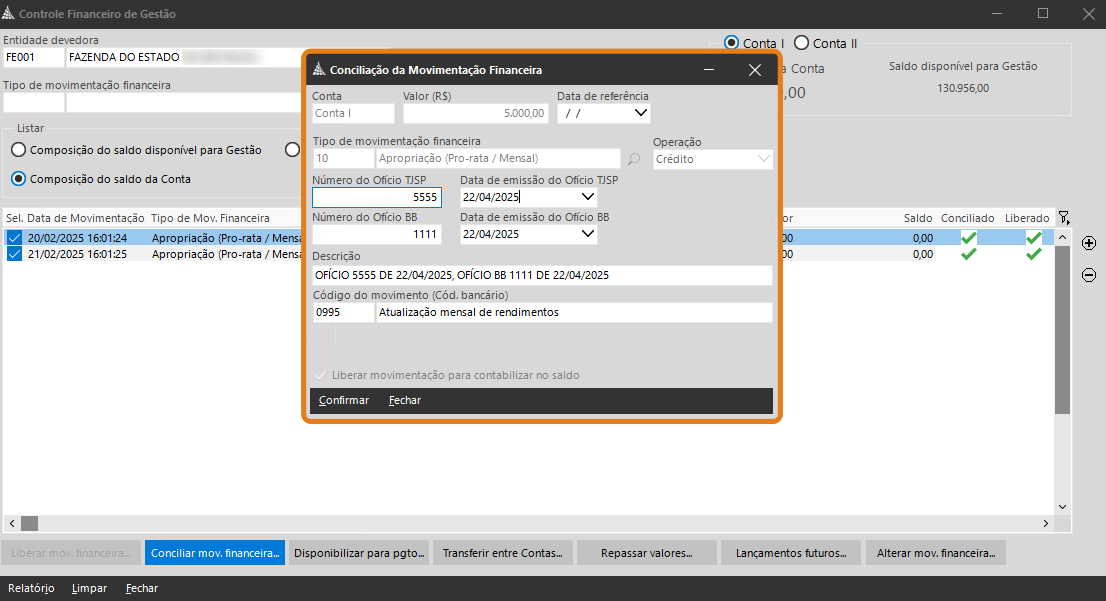Click Liberado green check in 20/02/2025 row
This screenshot has width=1106, height=601.
point(1033,238)
